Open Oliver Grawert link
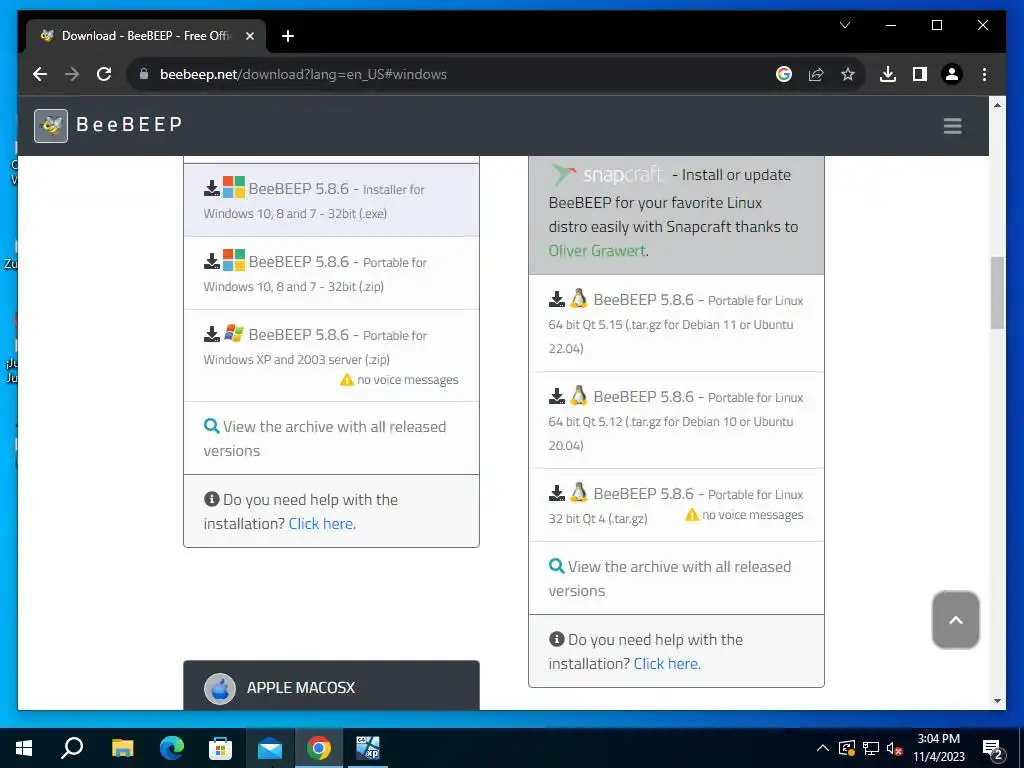This screenshot has height=768, width=1024. pyautogui.click(x=597, y=251)
